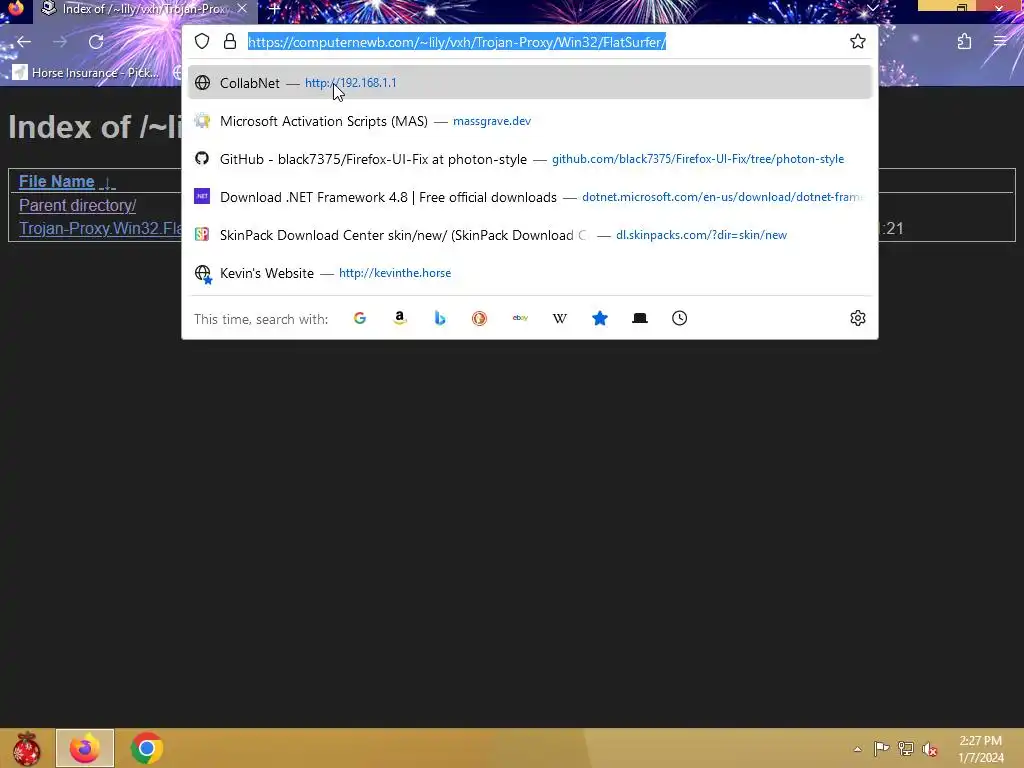Viewport: 1024px width, 768px height.
Task: Open search settings gear icon
Action: click(x=857, y=318)
